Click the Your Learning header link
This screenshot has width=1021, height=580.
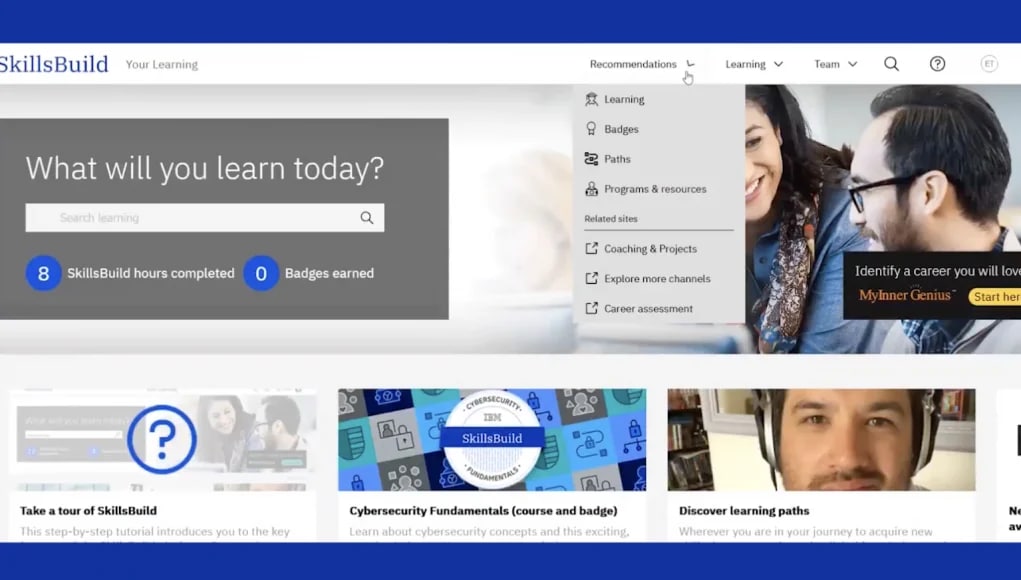161,64
